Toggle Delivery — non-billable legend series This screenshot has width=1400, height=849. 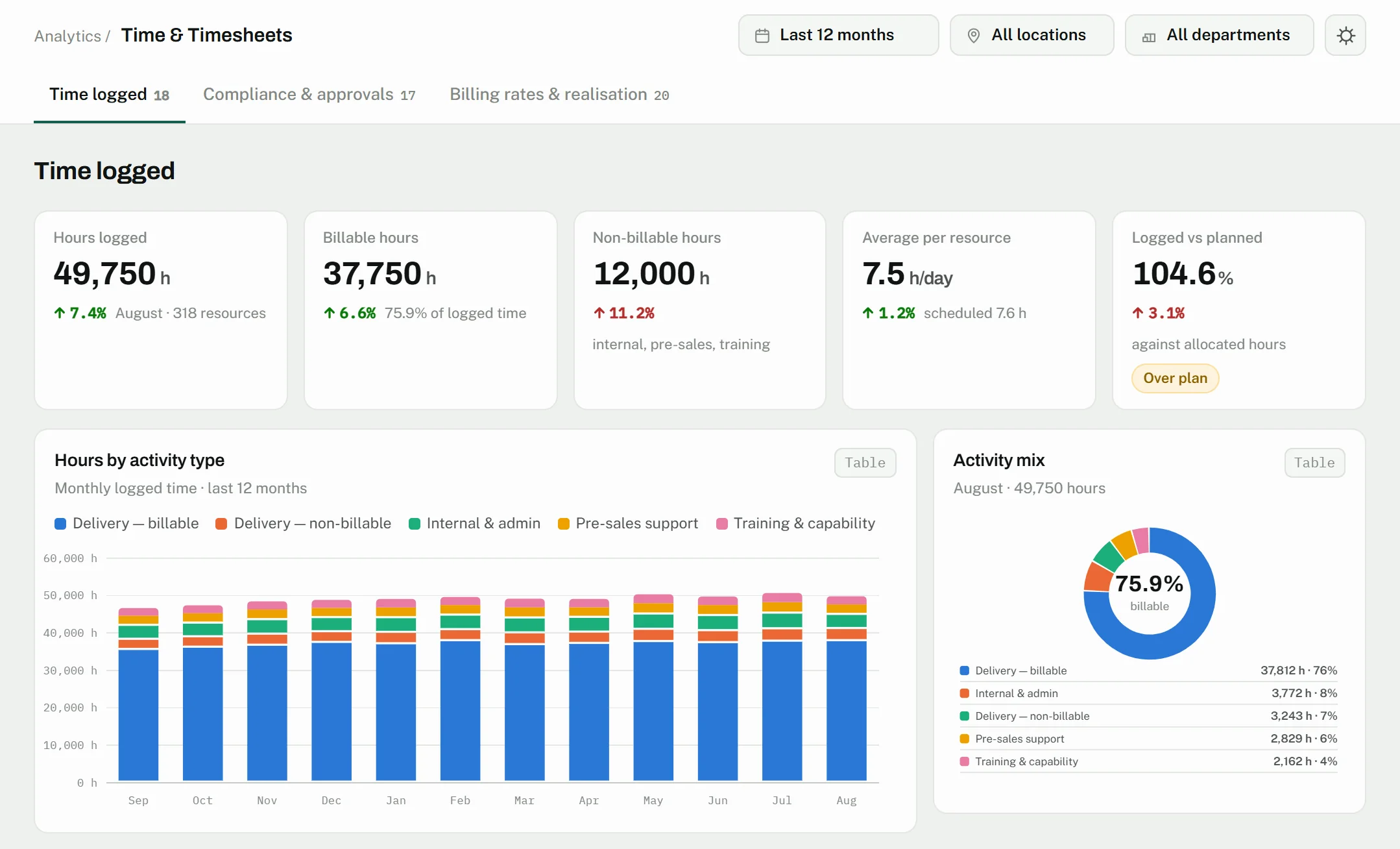click(x=303, y=524)
